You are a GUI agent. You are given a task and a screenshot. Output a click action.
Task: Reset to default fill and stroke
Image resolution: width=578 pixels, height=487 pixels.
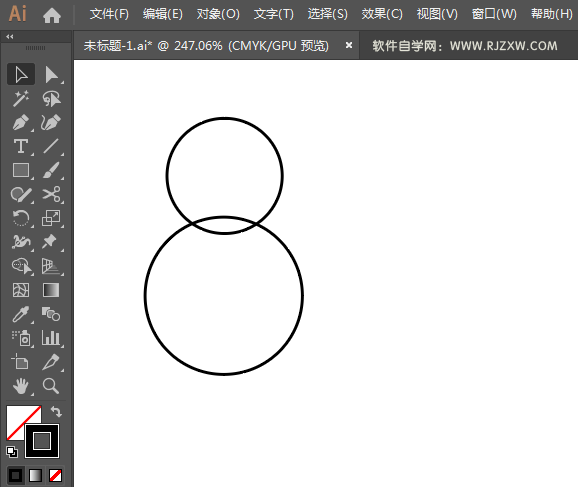click(12, 452)
